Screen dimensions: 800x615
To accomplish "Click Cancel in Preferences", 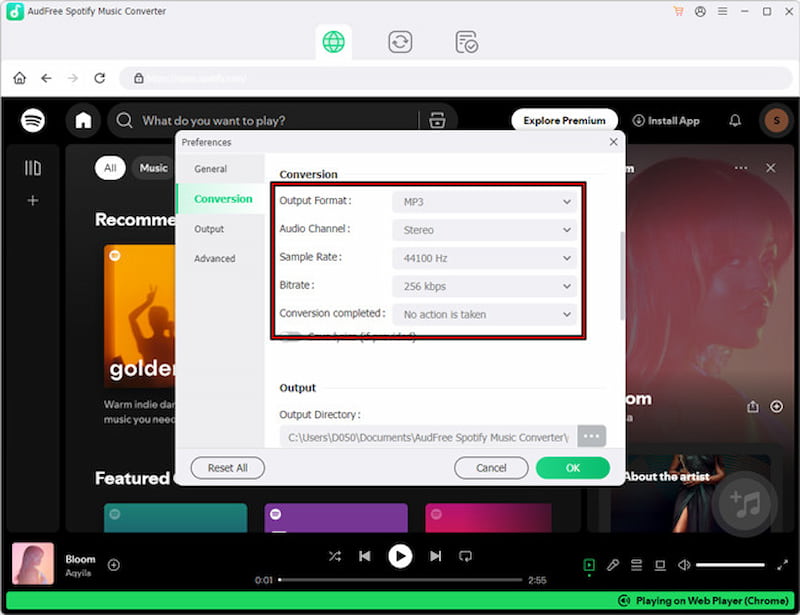I will pyautogui.click(x=491, y=468).
